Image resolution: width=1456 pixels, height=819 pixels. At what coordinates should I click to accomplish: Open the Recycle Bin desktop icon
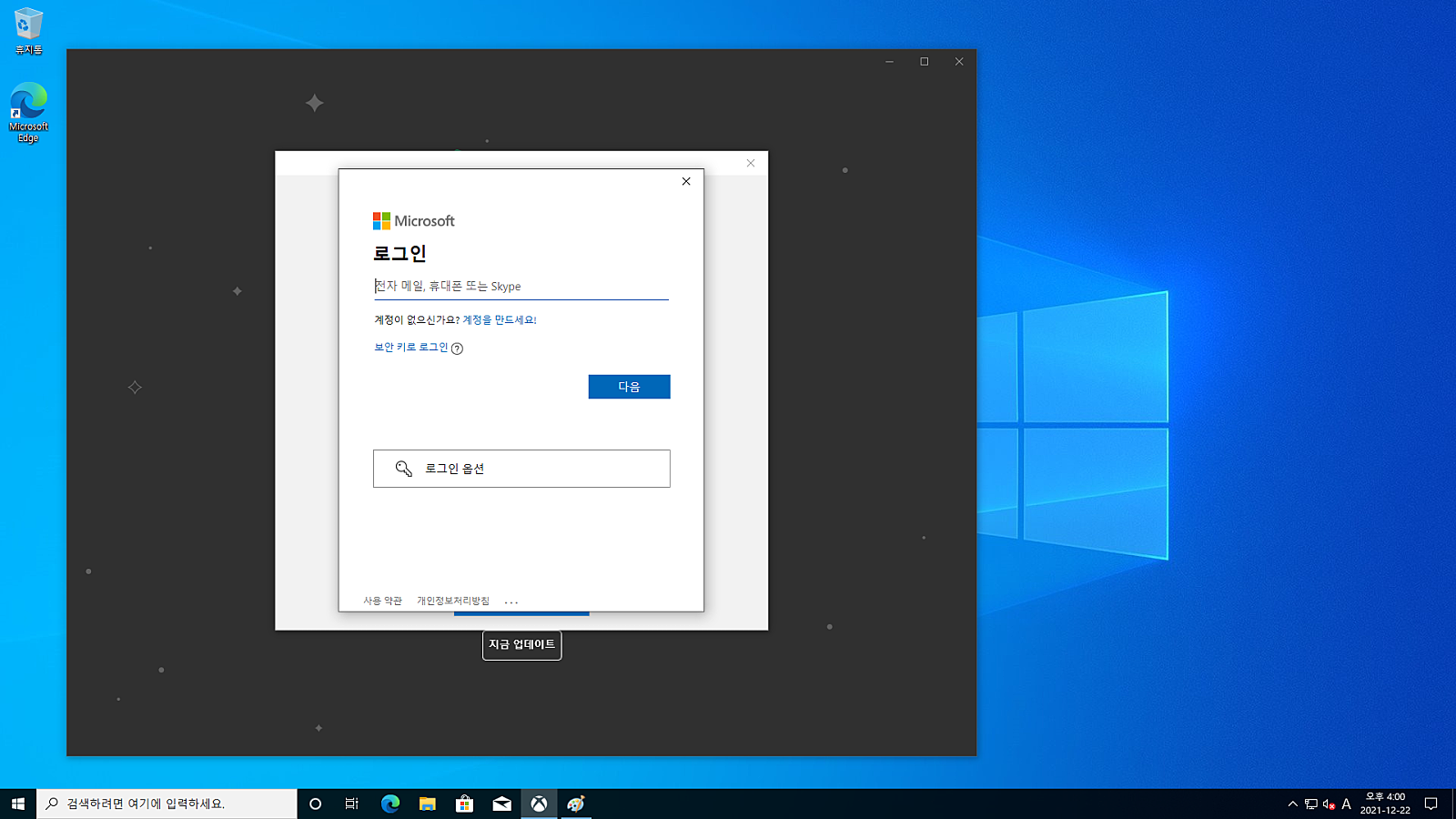[28, 31]
